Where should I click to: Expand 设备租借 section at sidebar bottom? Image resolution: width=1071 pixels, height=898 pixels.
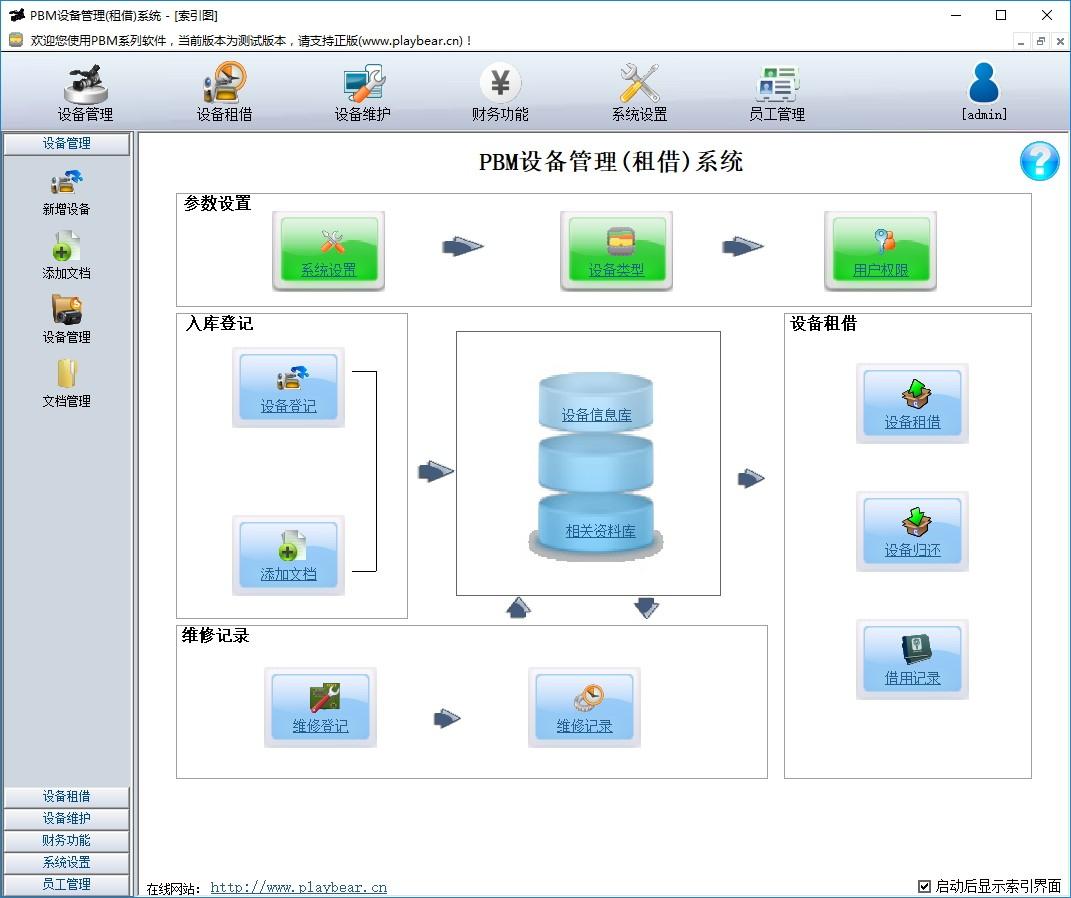66,796
